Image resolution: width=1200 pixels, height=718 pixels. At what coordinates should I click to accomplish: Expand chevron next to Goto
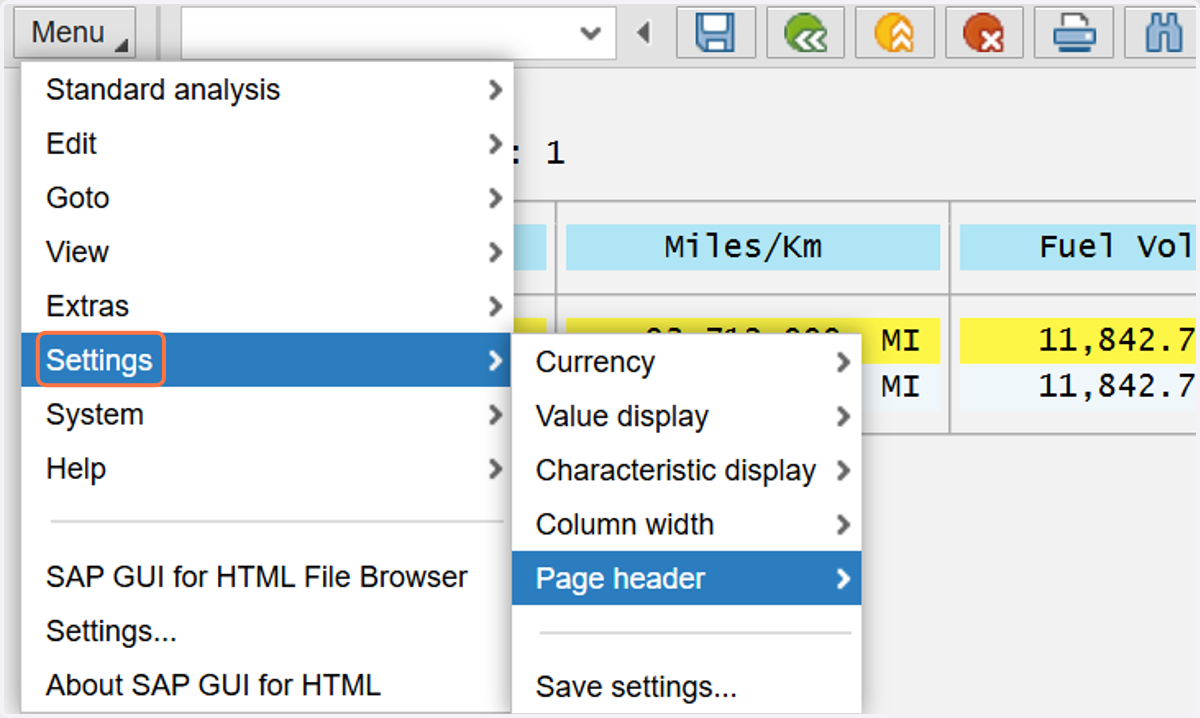(495, 198)
